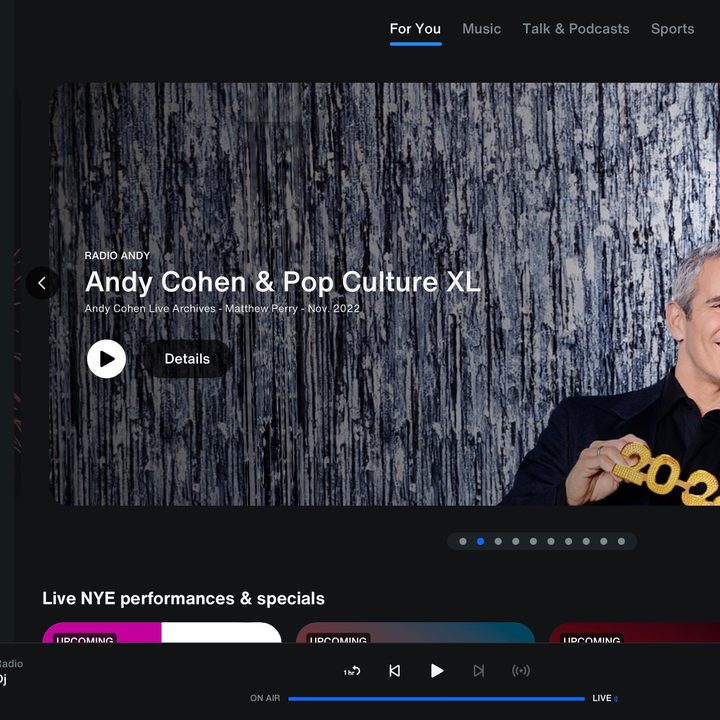Viewport: 720px width, 720px height.
Task: Open the Sports tab
Action: click(x=672, y=29)
